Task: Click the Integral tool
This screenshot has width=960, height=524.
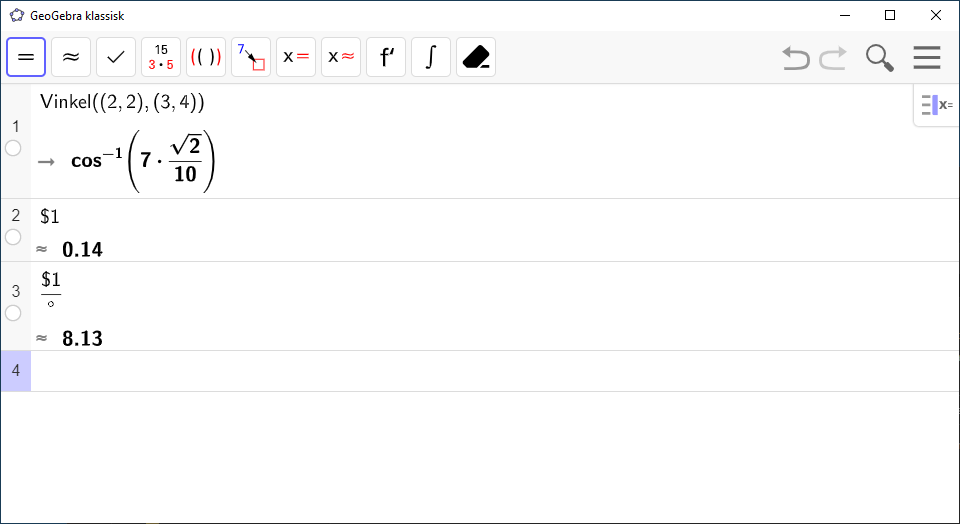Action: point(431,57)
